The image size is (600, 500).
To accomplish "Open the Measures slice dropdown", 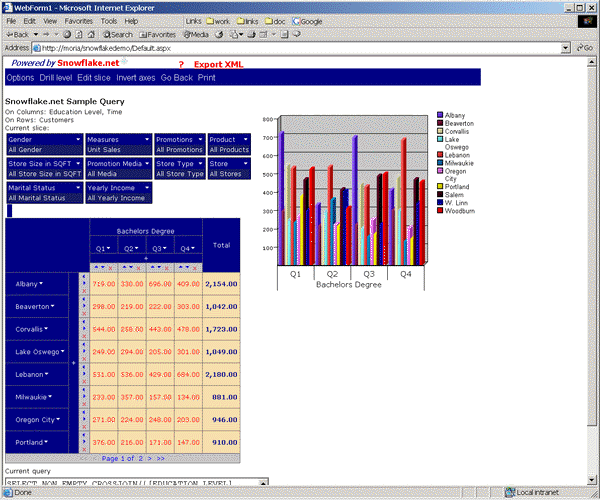I will click(147, 139).
